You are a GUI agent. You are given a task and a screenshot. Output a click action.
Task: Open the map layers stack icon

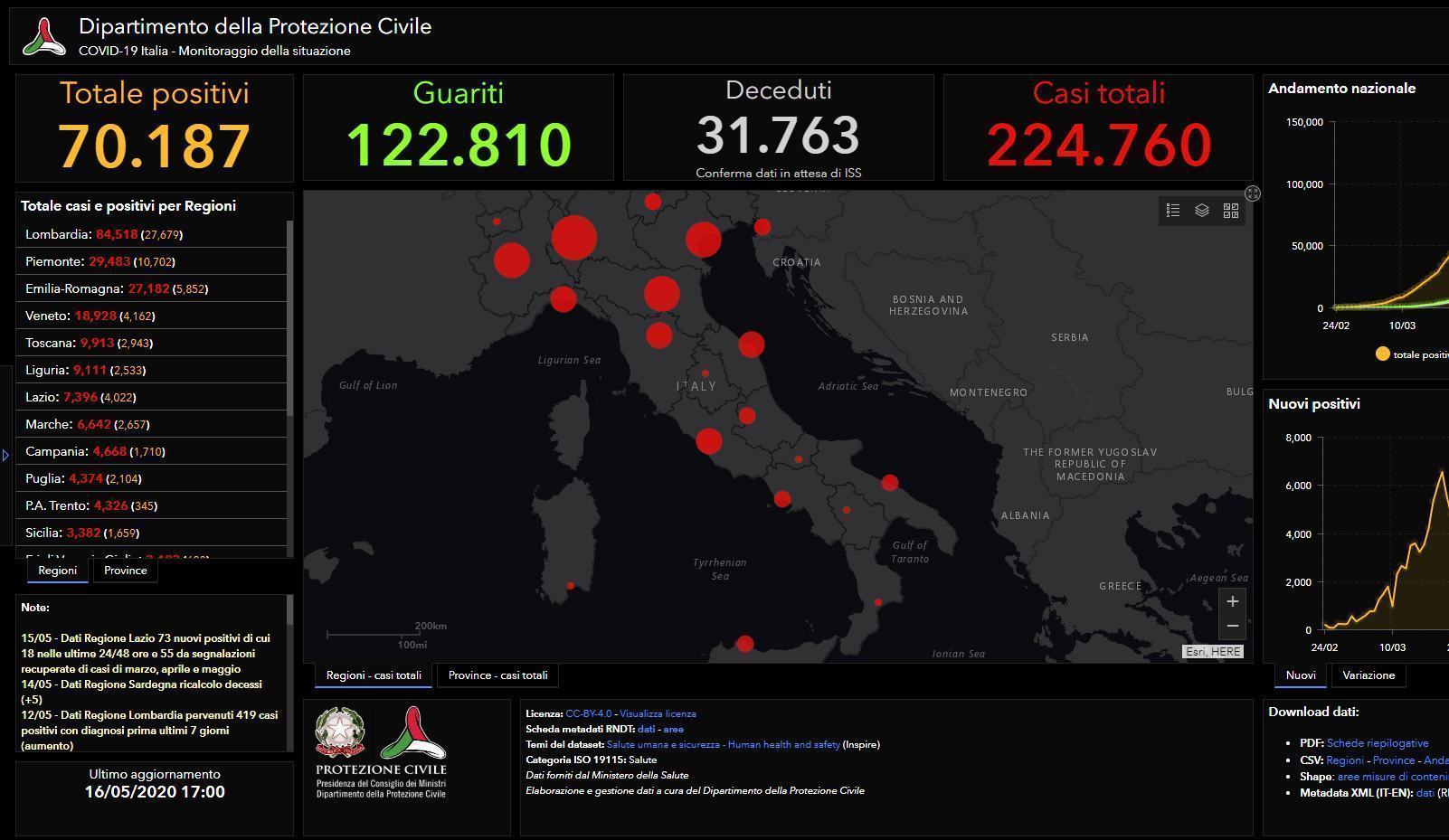1202,211
